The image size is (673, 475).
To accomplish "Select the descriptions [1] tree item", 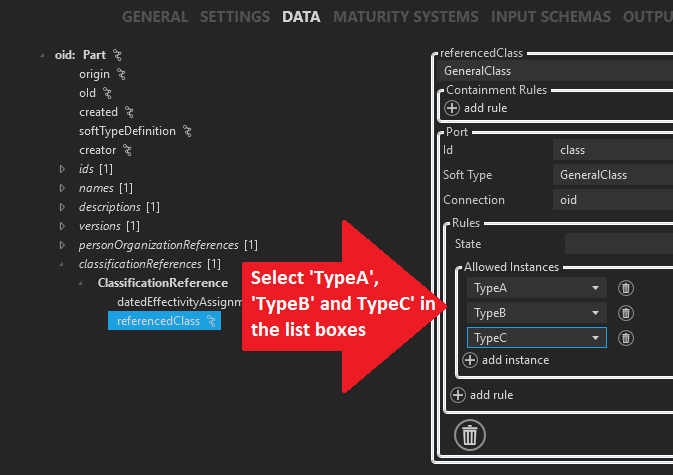I will (119, 207).
